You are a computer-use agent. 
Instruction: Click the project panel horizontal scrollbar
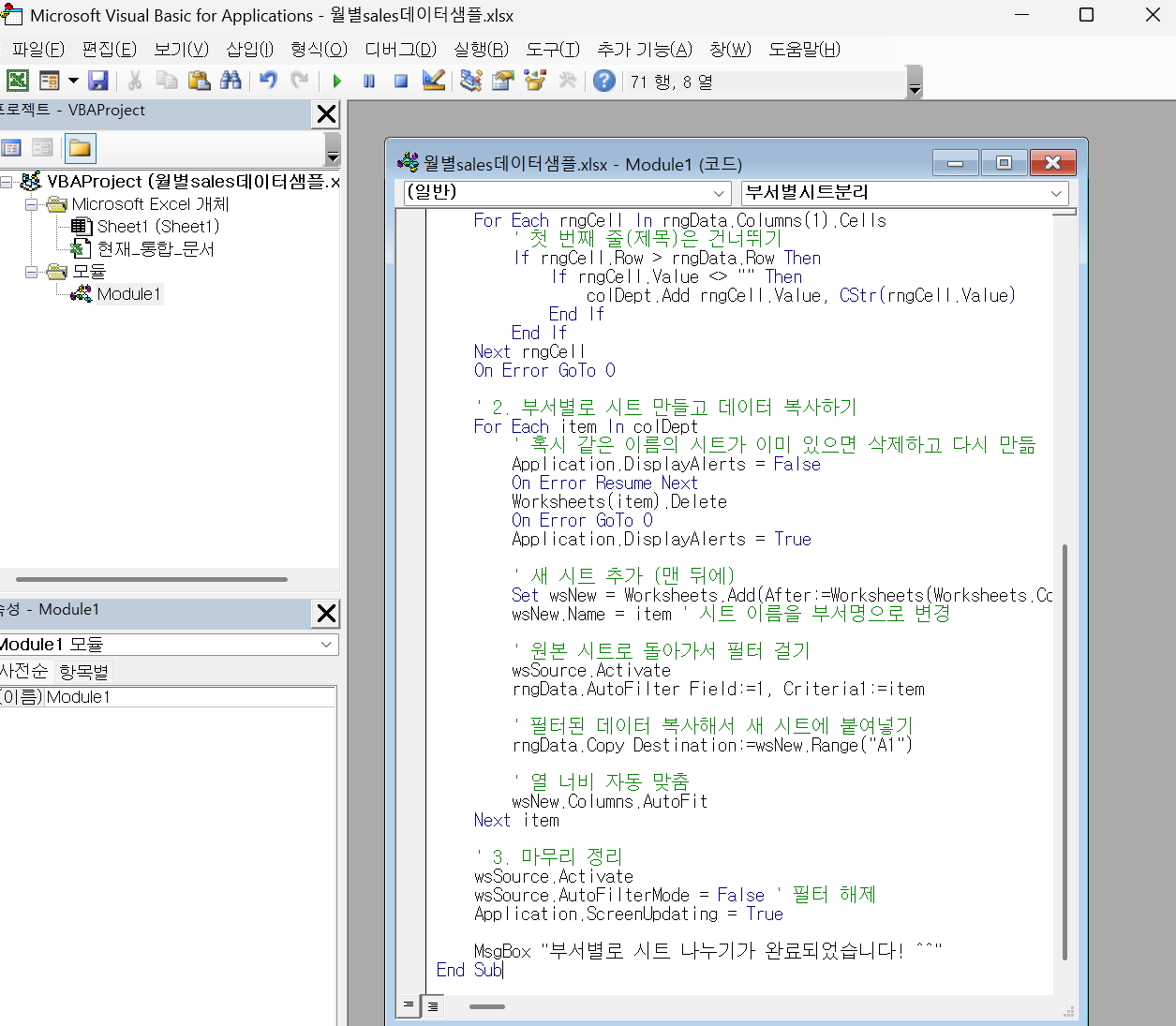coord(152,579)
